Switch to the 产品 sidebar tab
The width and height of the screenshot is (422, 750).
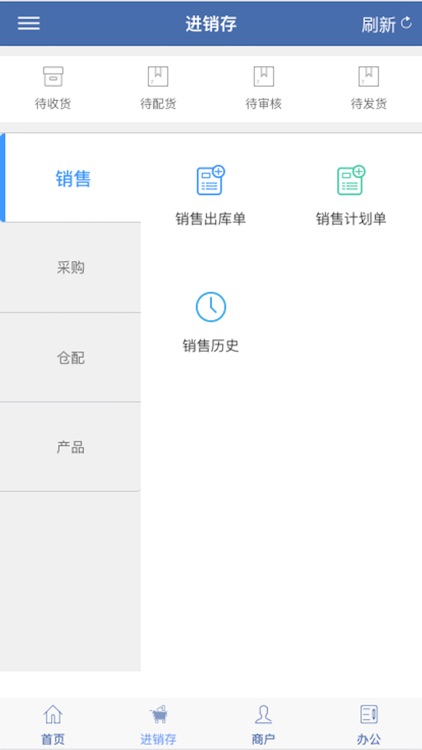(71, 447)
